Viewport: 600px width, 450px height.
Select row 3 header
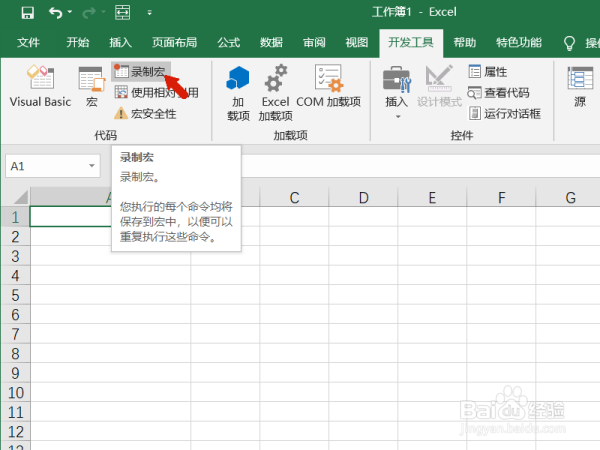(15, 256)
